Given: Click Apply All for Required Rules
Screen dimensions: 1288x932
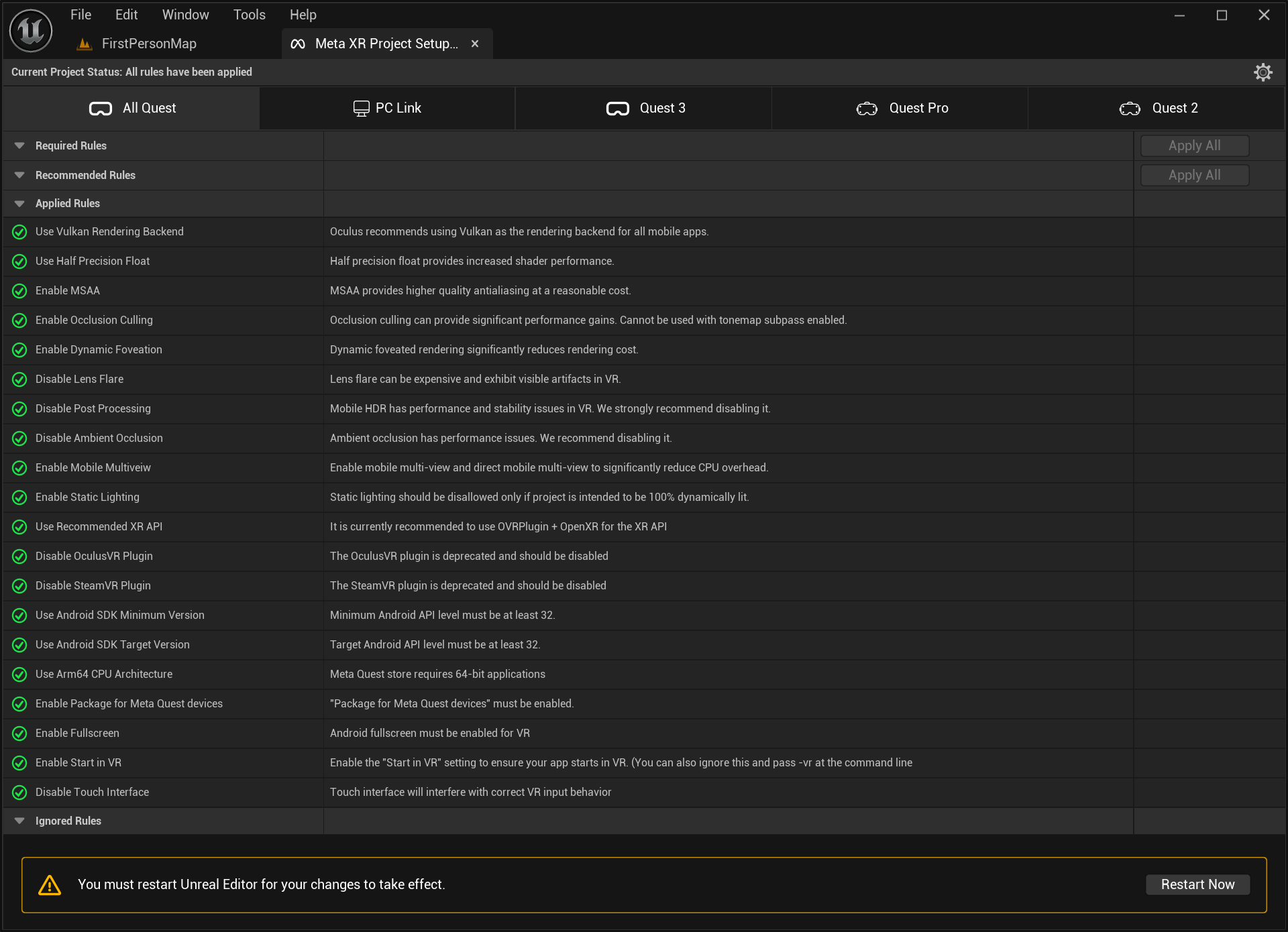Looking at the screenshot, I should click(x=1194, y=145).
